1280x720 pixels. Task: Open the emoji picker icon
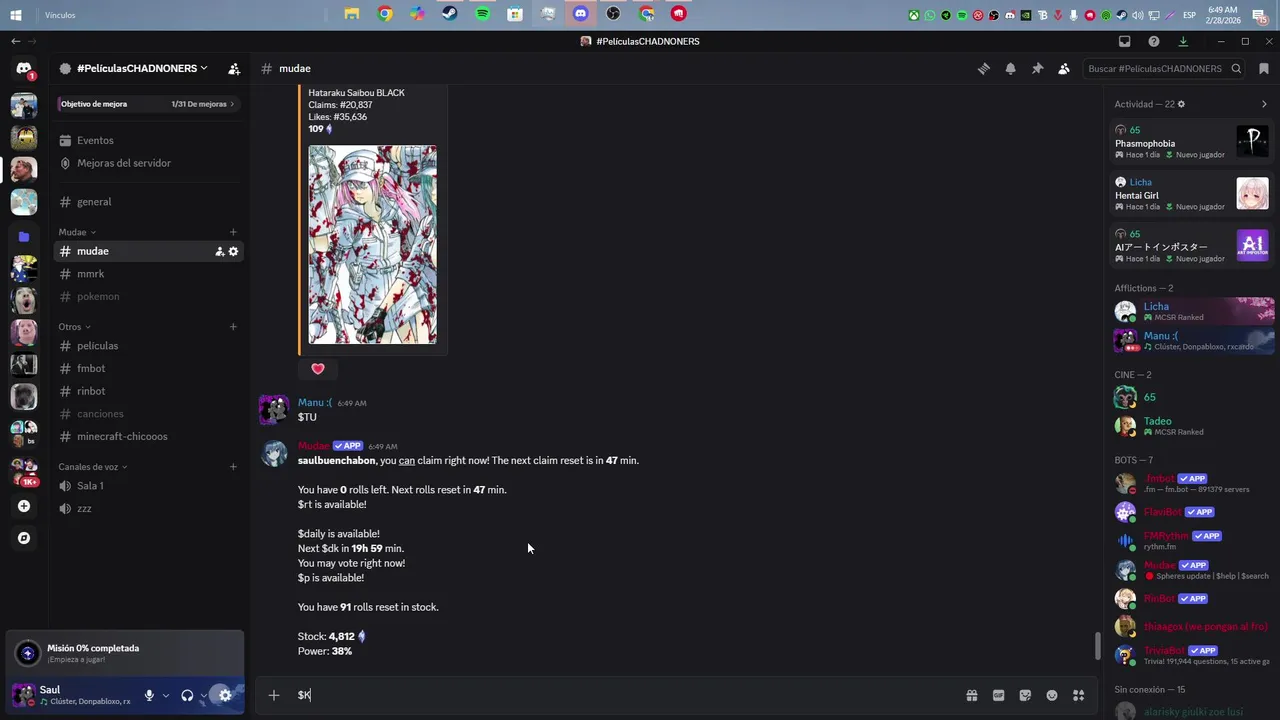pyautogui.click(x=1052, y=695)
